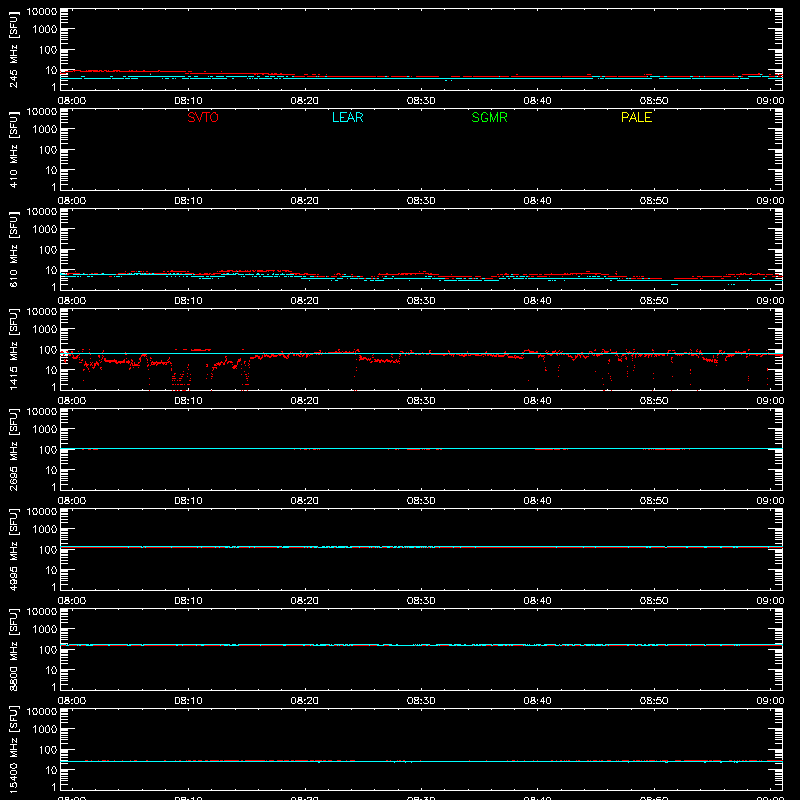Select the 8800 MHz [SFU] axis label
Image resolution: width=800 pixels, height=800 pixels.
coord(13,649)
